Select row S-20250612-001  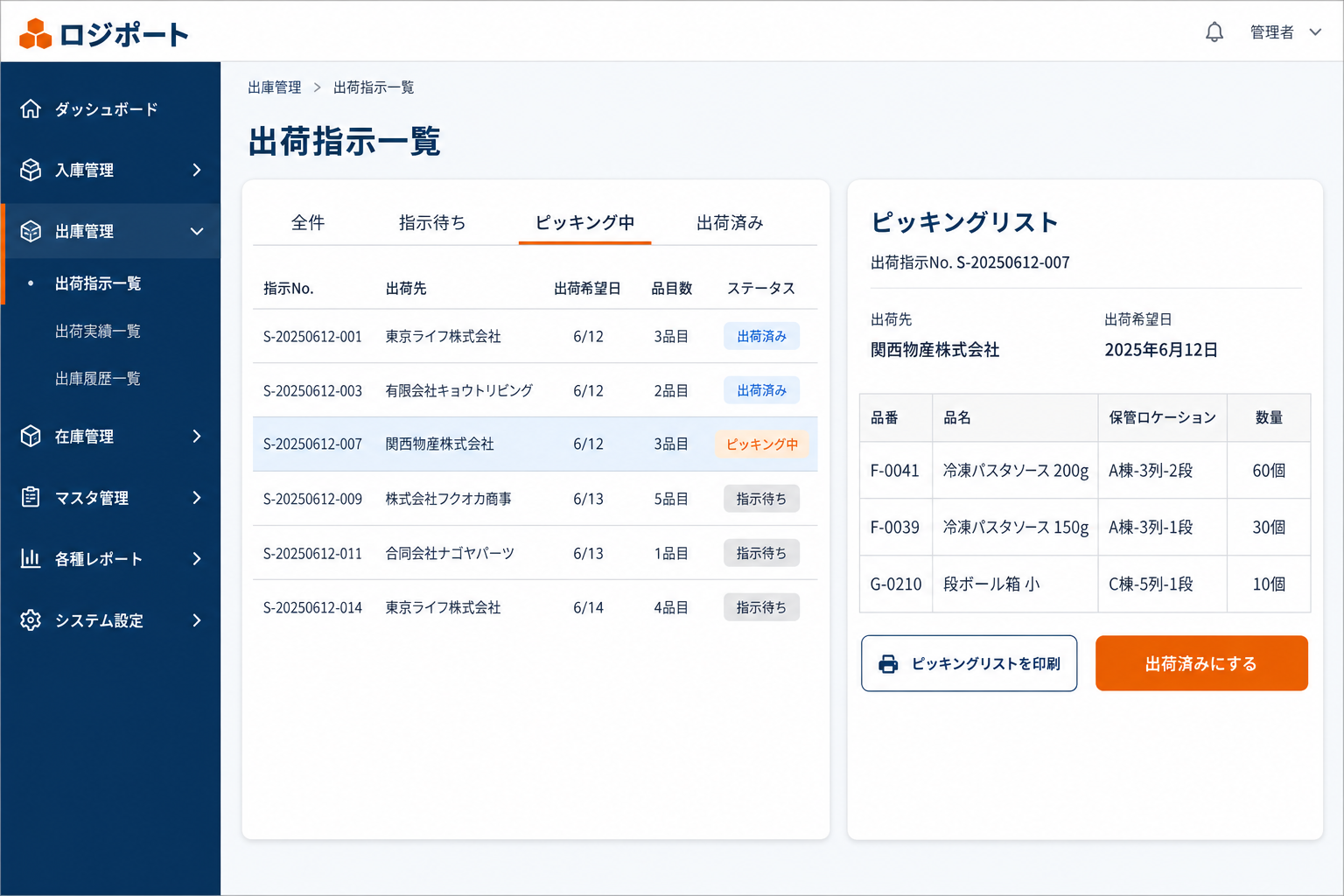click(535, 336)
